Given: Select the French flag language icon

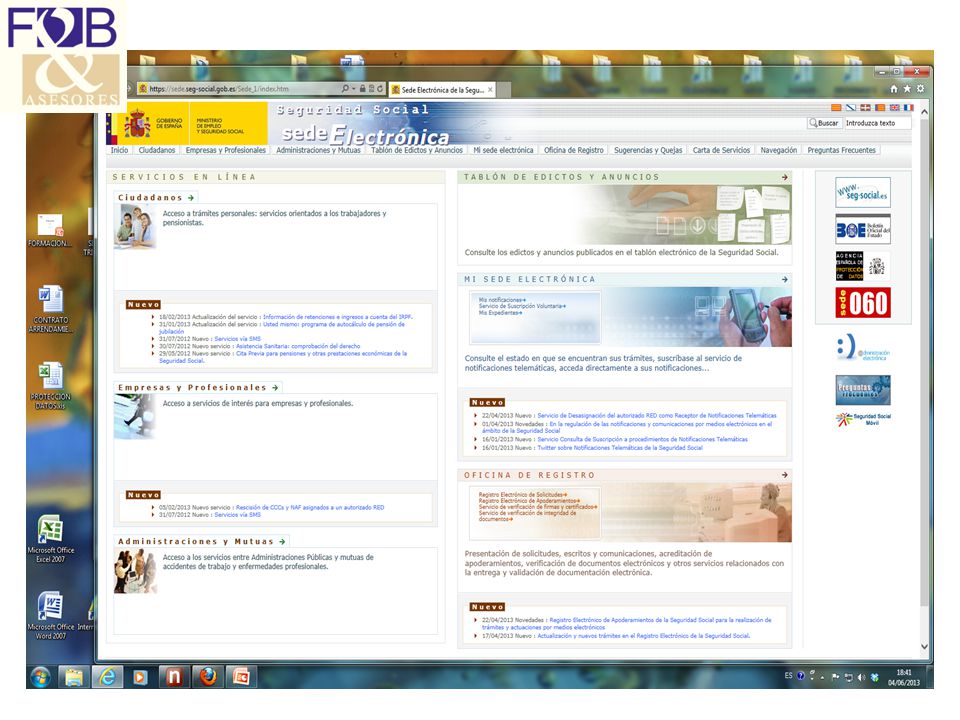Looking at the screenshot, I should (x=908, y=108).
